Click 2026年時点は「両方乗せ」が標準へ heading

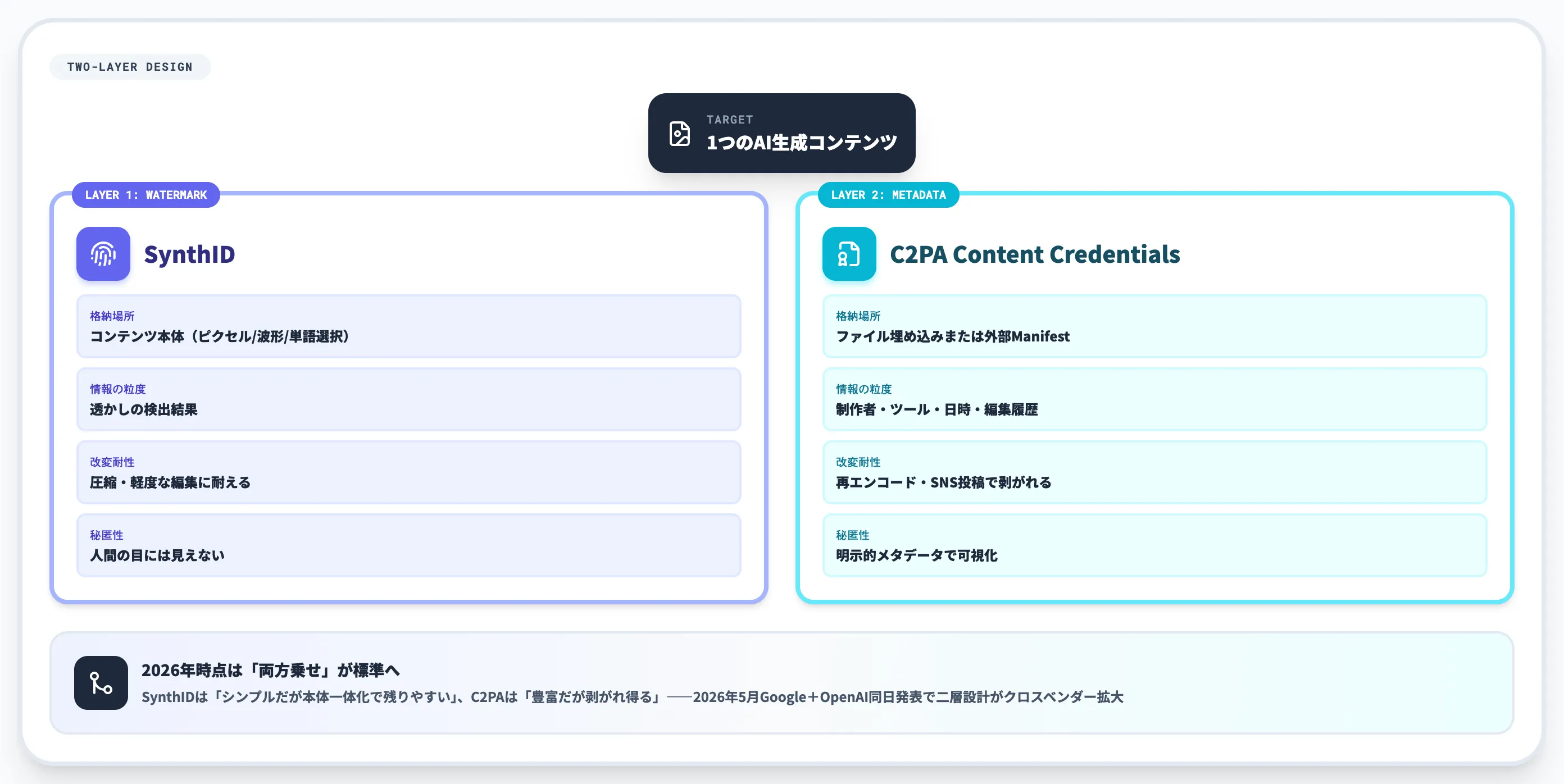pyautogui.click(x=271, y=670)
